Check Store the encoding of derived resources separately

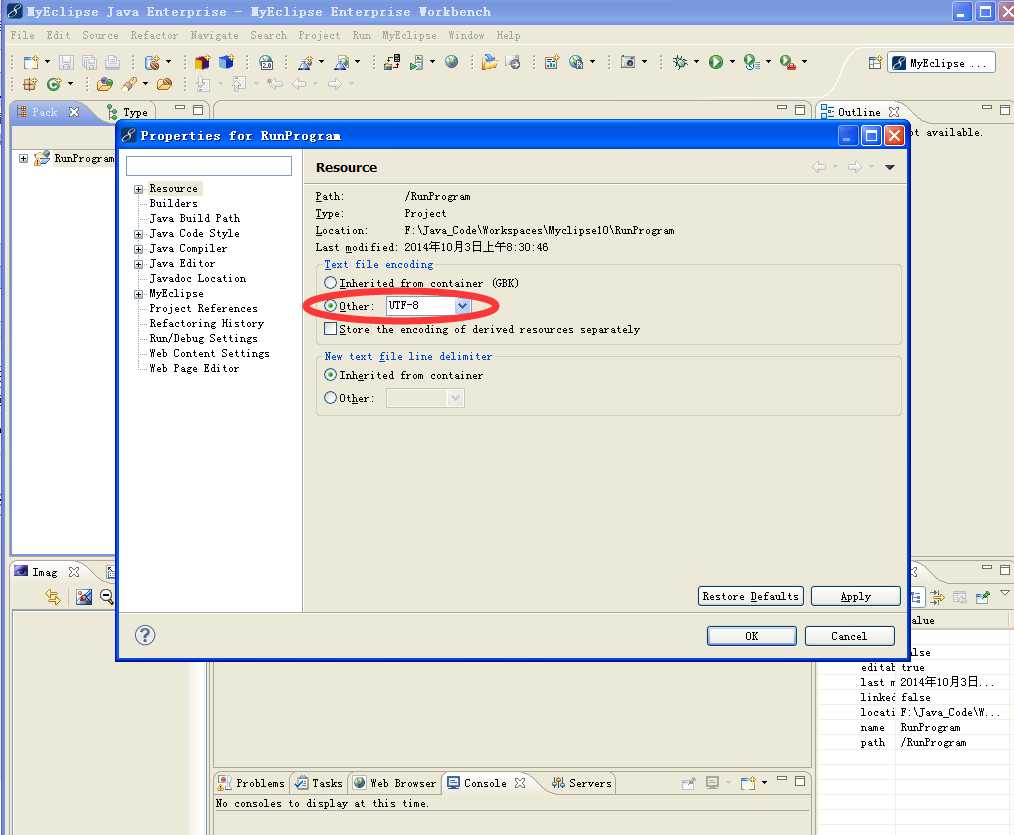pyautogui.click(x=330, y=329)
